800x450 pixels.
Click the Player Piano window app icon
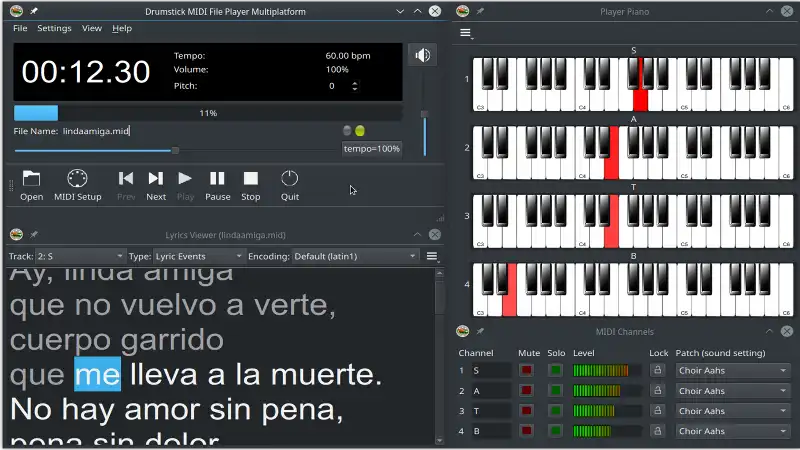[463, 11]
